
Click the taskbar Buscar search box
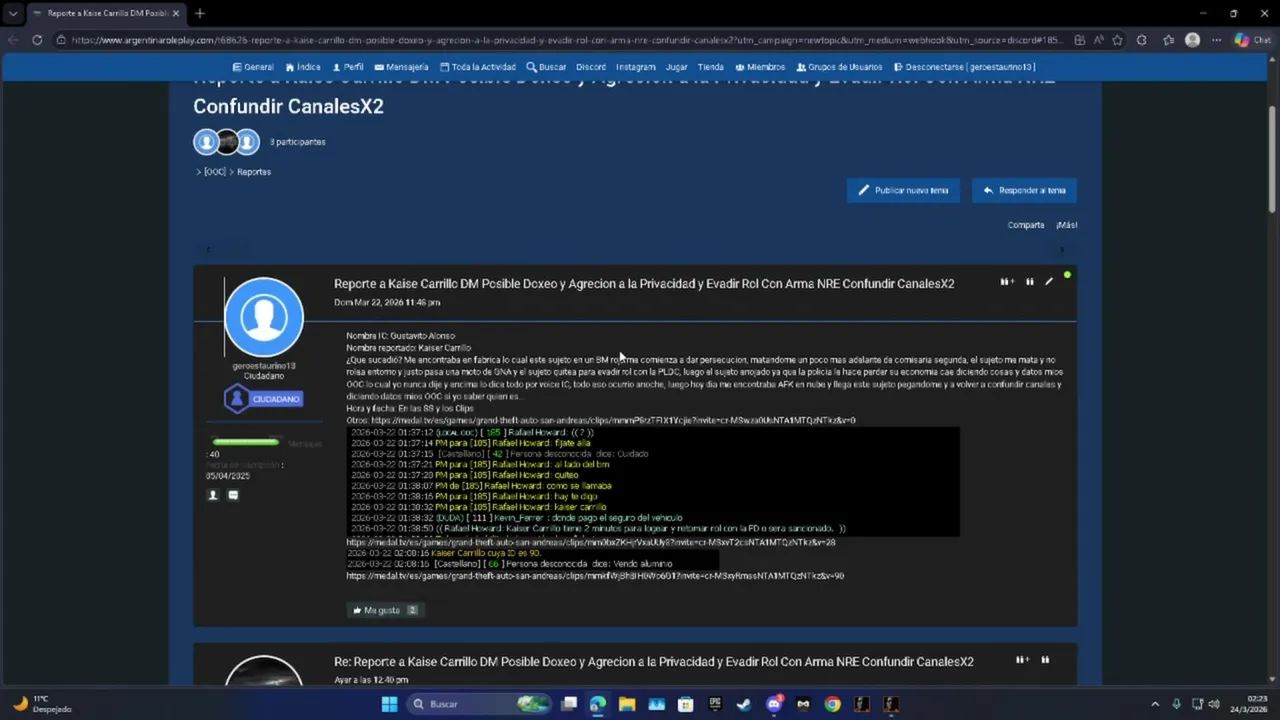coord(480,704)
